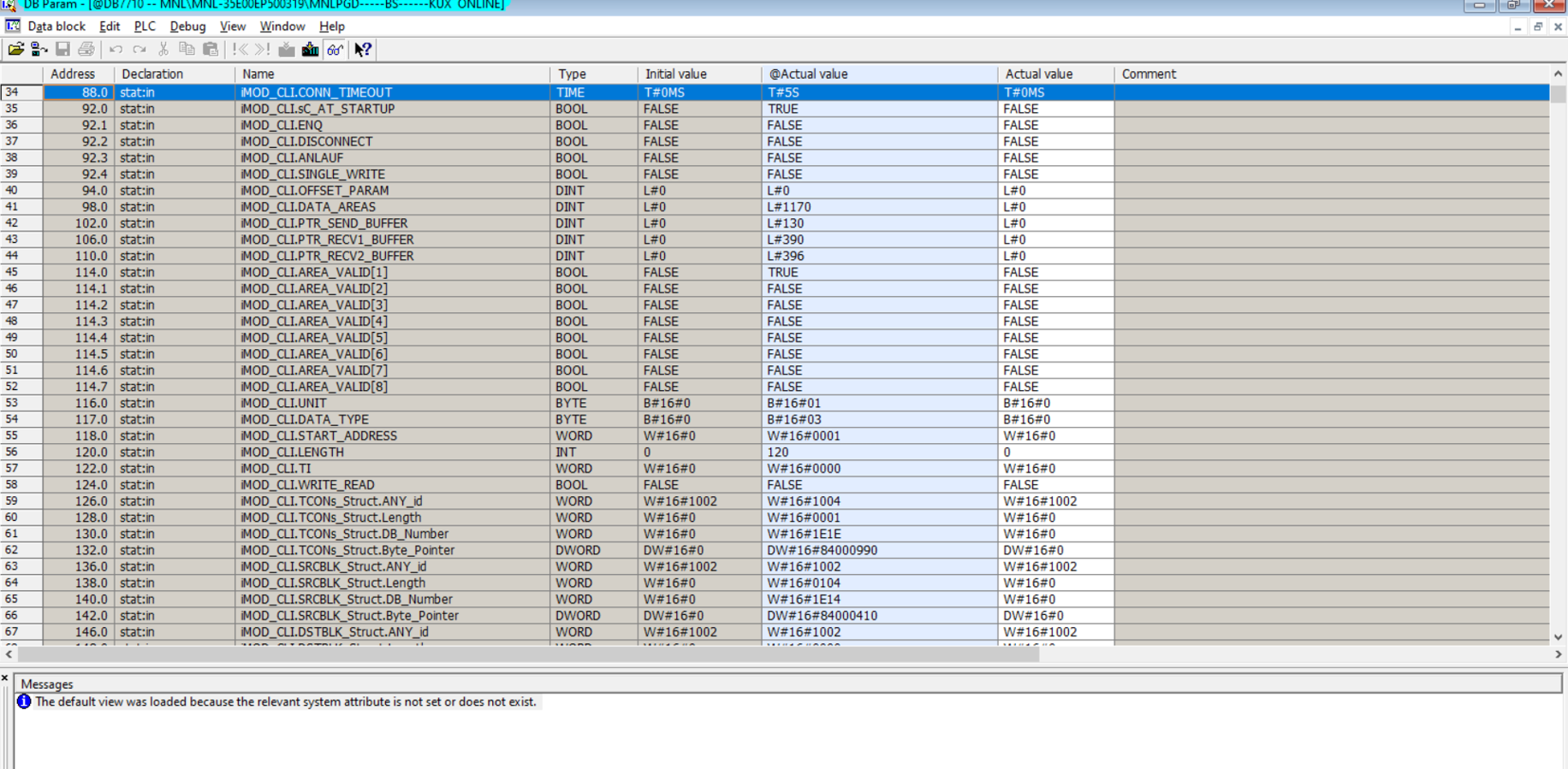Click the Download to PLC icon
The image size is (1568, 769).
(x=310, y=50)
